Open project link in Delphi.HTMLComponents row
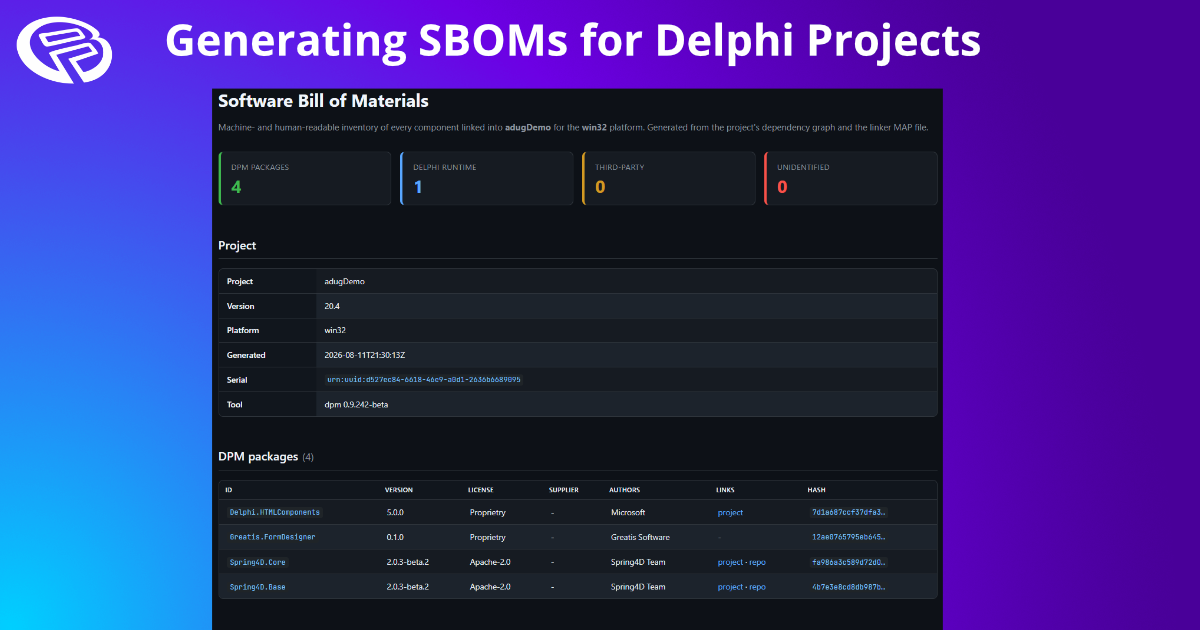 [730, 512]
